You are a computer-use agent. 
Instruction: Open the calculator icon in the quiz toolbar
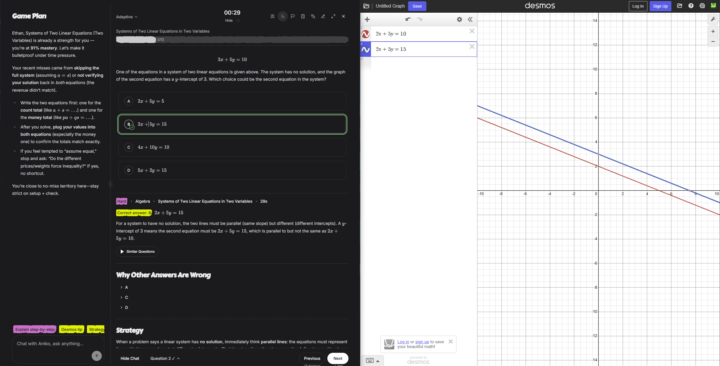(x=303, y=17)
